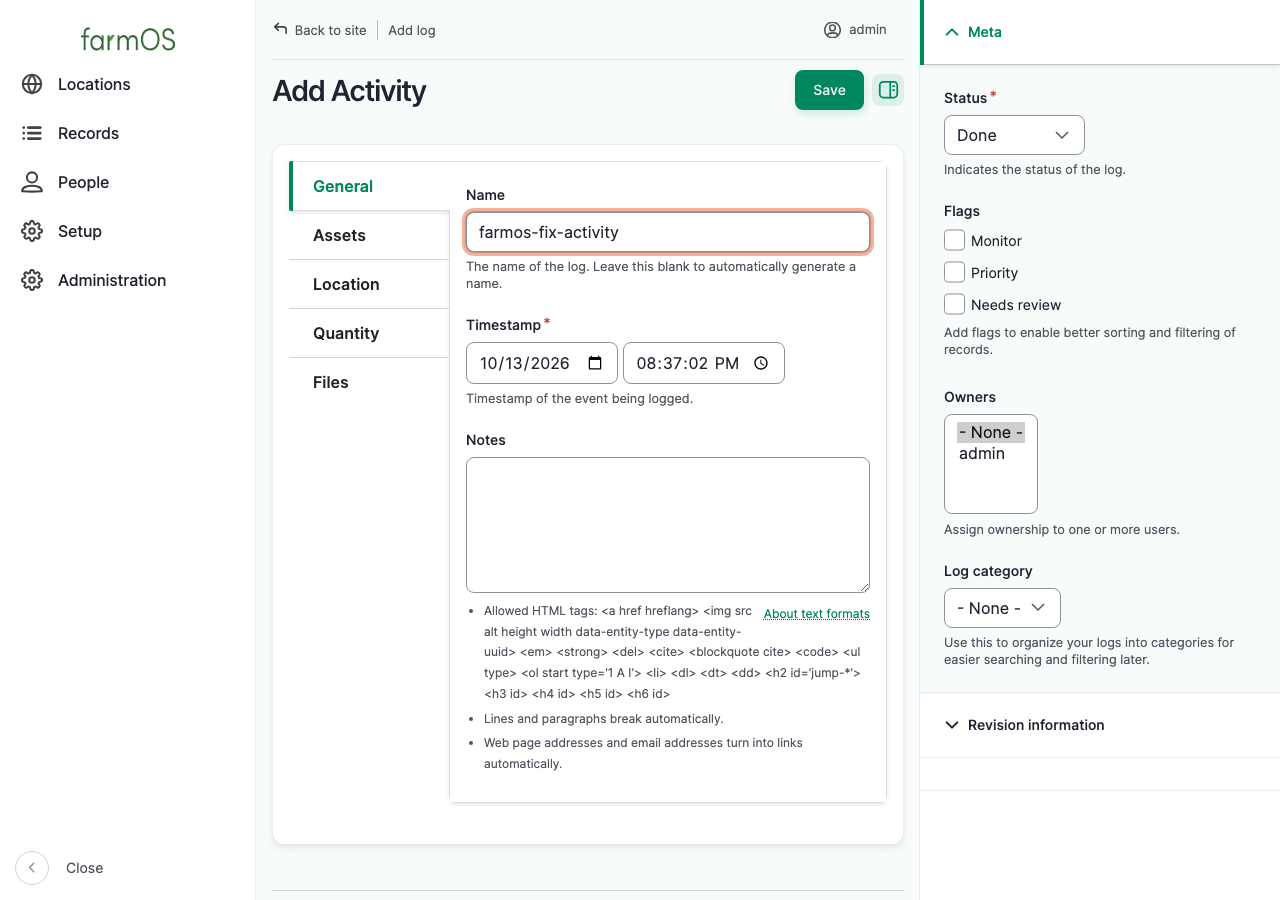Open the Files tab

(x=369, y=382)
